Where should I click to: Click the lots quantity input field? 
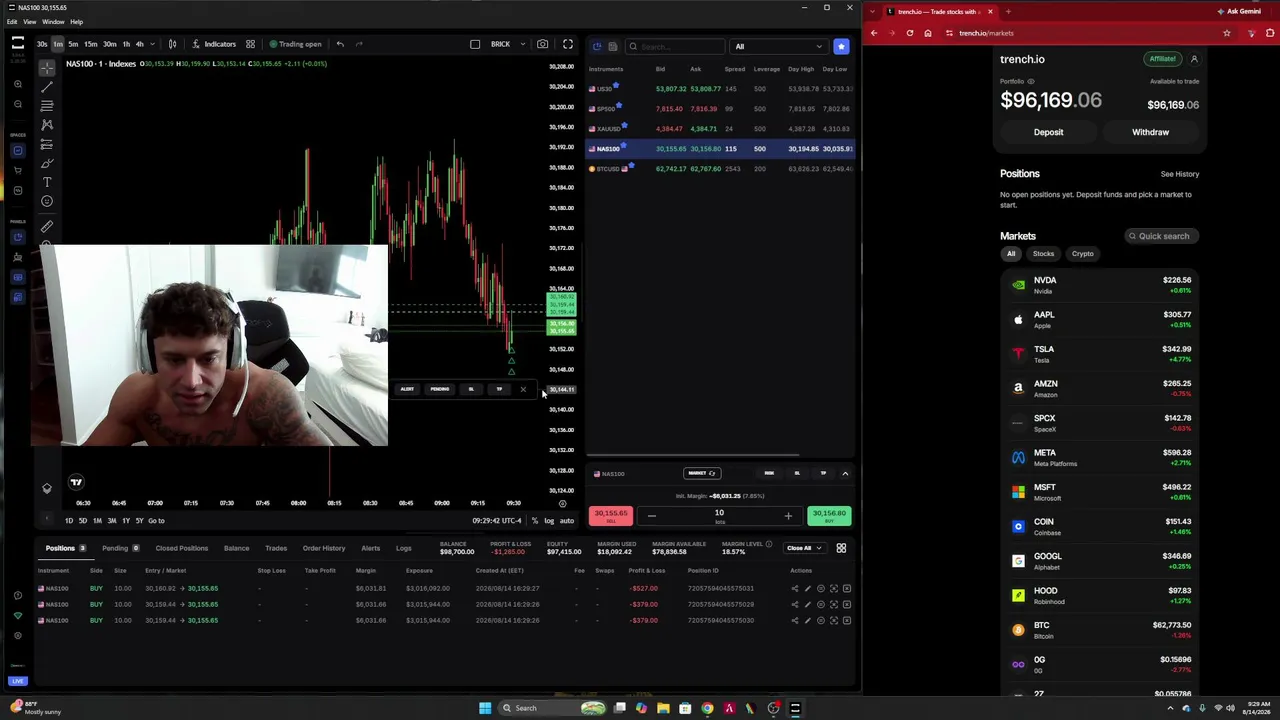[x=719, y=515]
